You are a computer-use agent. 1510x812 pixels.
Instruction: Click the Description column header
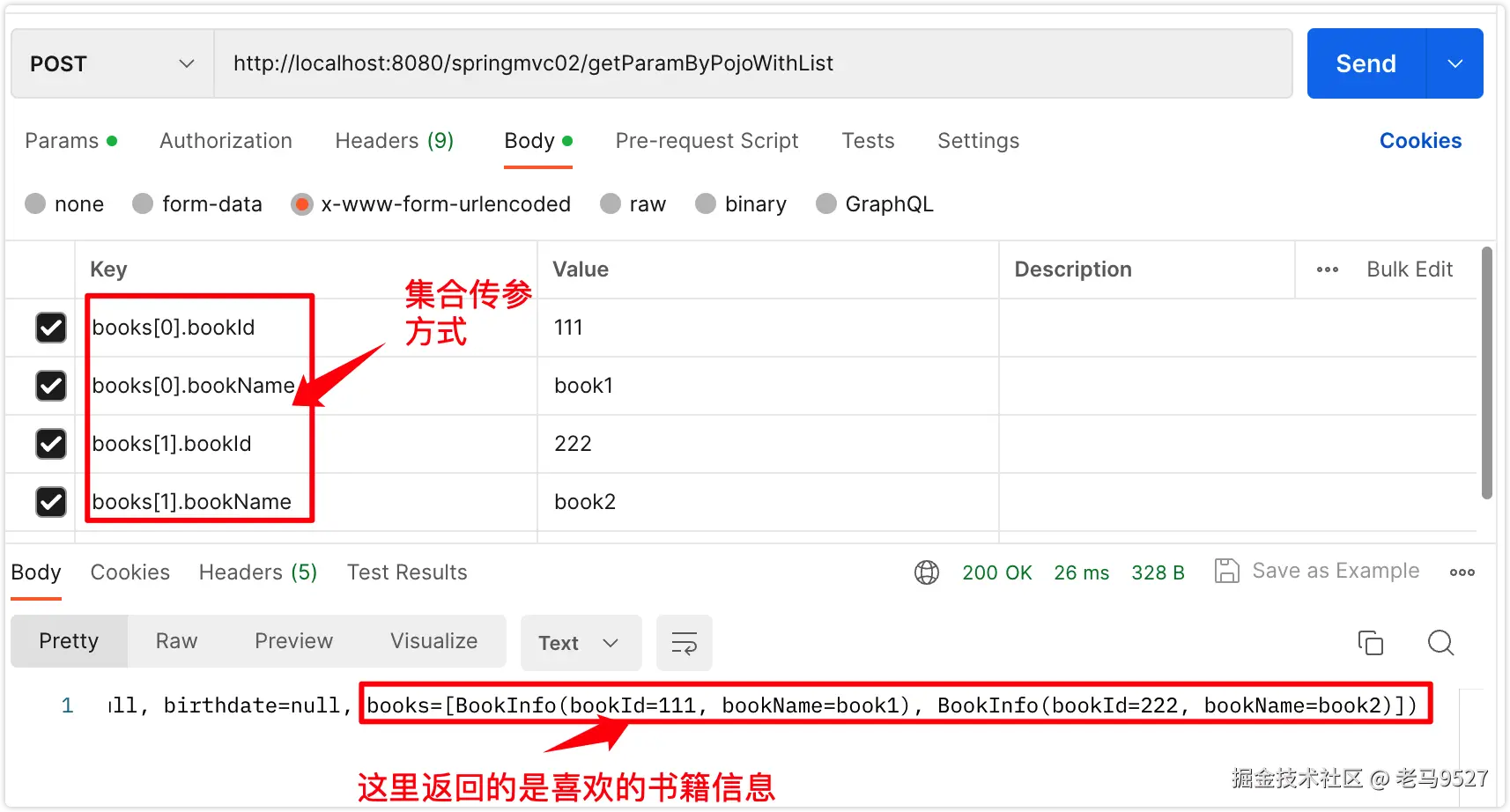click(1073, 269)
